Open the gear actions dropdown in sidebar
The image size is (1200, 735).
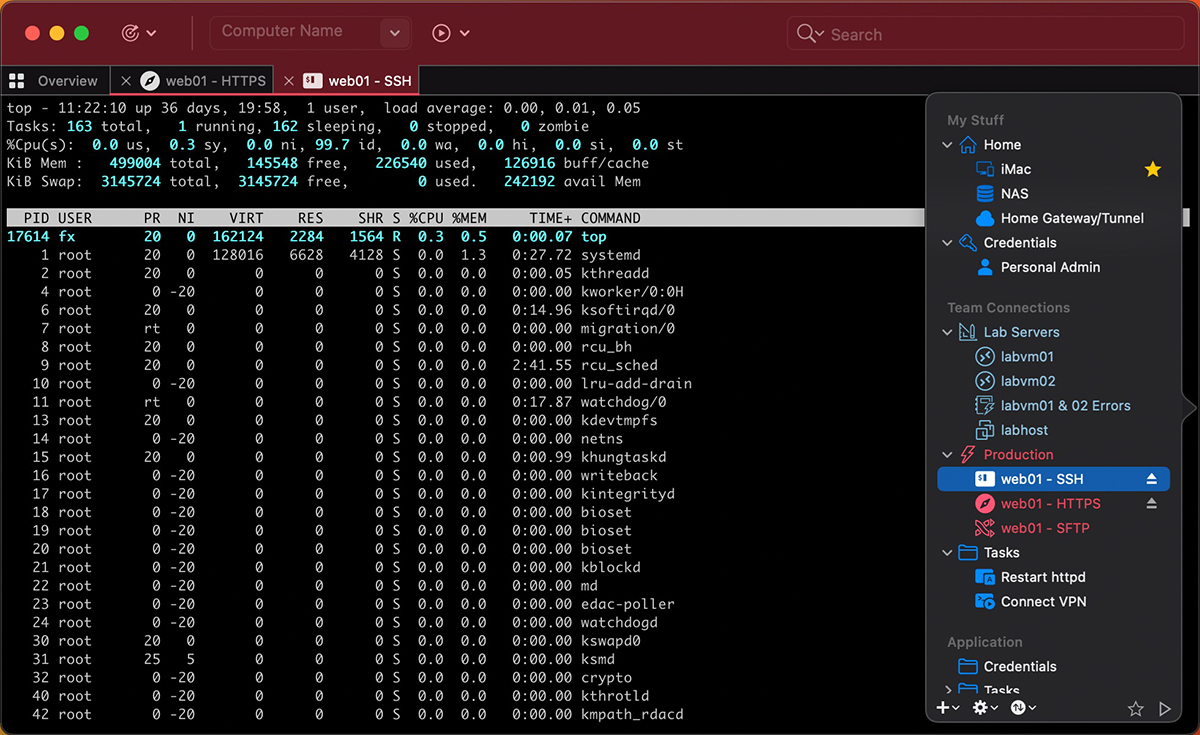tap(984, 708)
